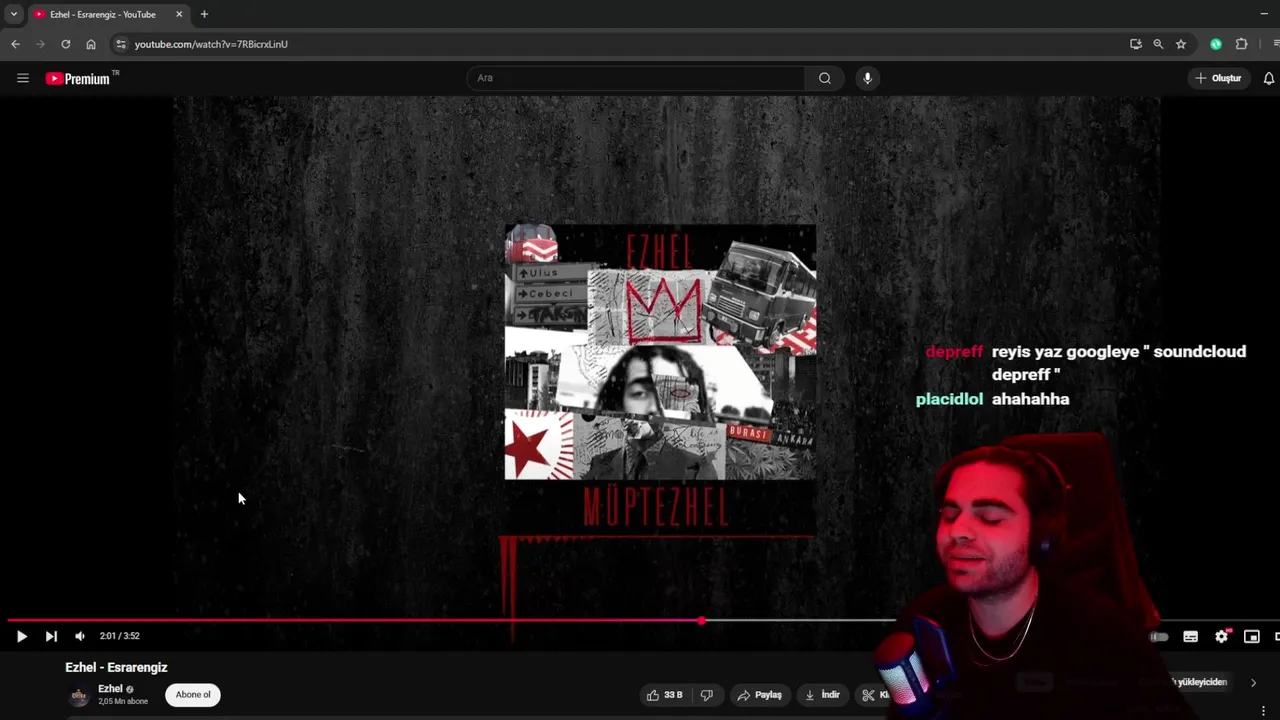
Task: Open YouTube notifications bell
Action: point(1269,78)
